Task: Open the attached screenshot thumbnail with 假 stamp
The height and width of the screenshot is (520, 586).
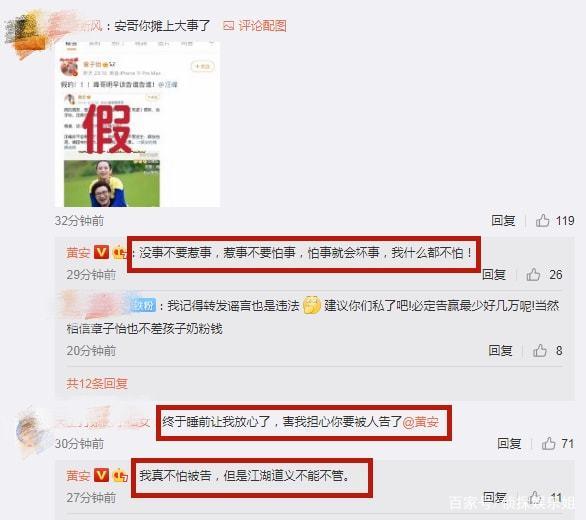Action: coord(137,124)
